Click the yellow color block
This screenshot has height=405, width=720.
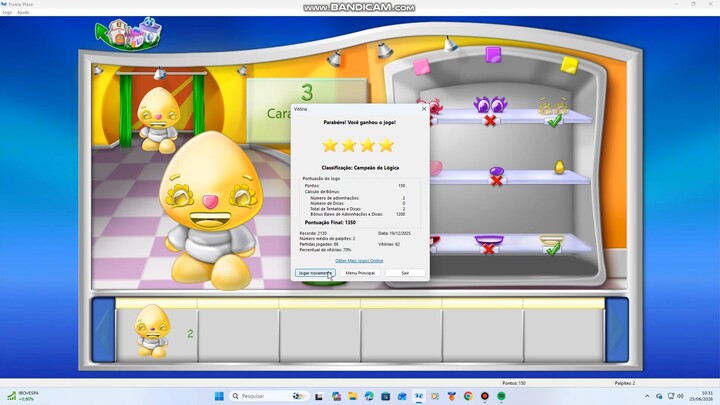[x=569, y=65]
